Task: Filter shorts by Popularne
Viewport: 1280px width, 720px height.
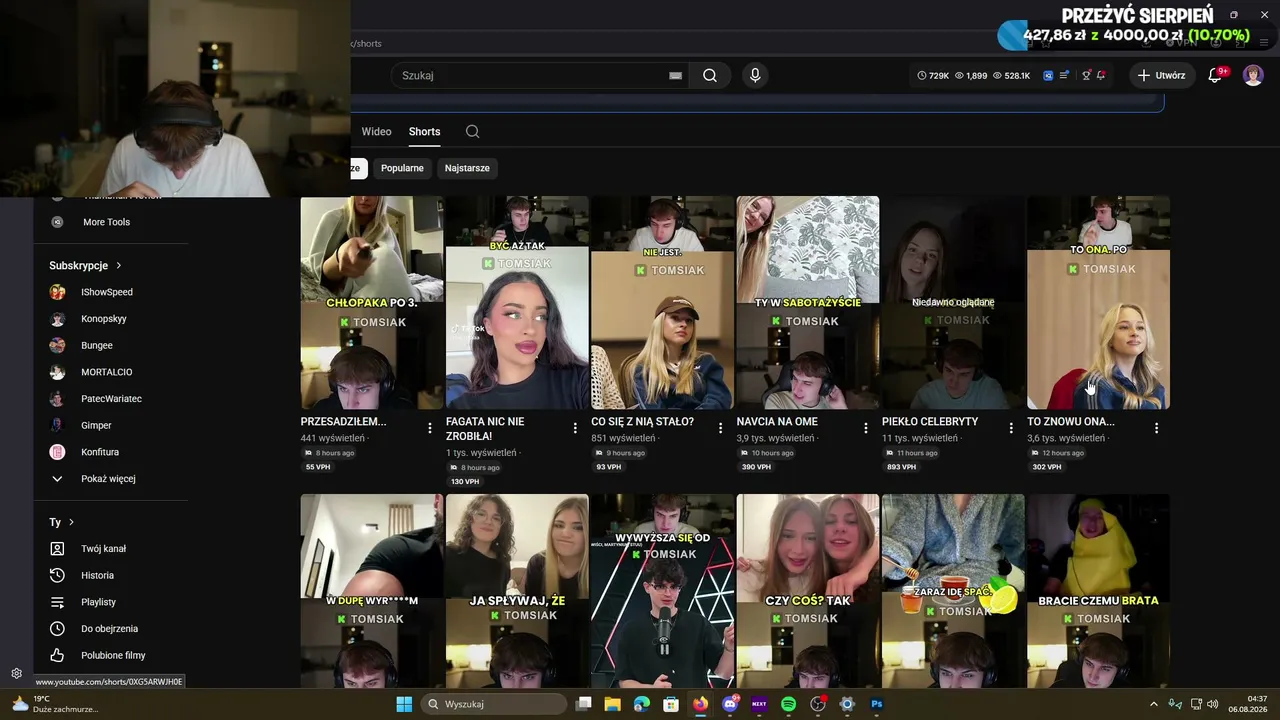Action: (x=402, y=168)
